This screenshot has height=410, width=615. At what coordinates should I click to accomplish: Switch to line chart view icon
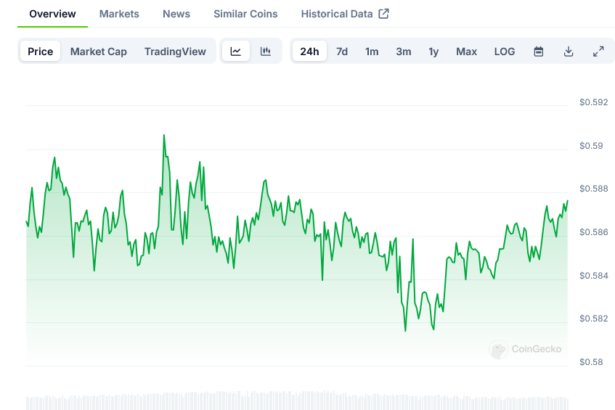(x=235, y=51)
